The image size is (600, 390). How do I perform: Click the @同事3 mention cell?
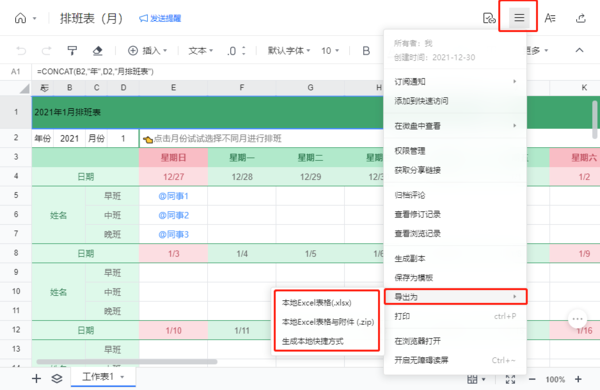[x=173, y=234]
